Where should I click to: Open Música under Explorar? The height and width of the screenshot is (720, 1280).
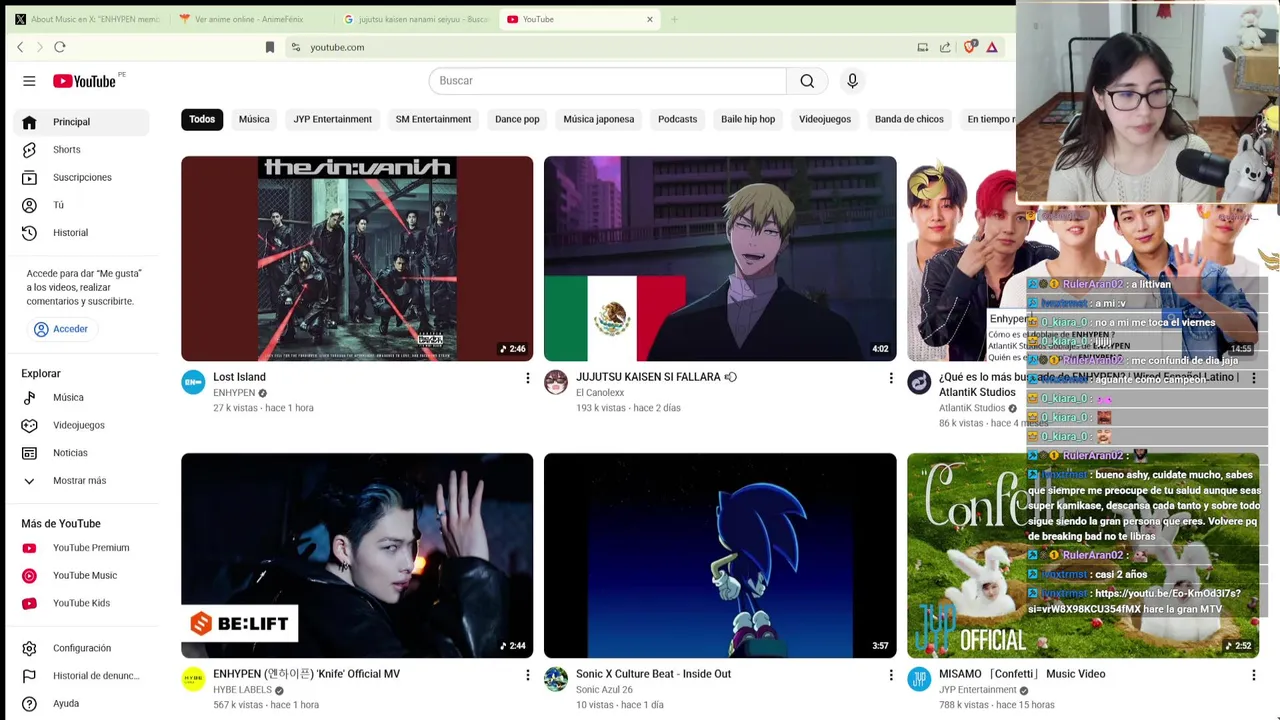(x=81, y=398)
